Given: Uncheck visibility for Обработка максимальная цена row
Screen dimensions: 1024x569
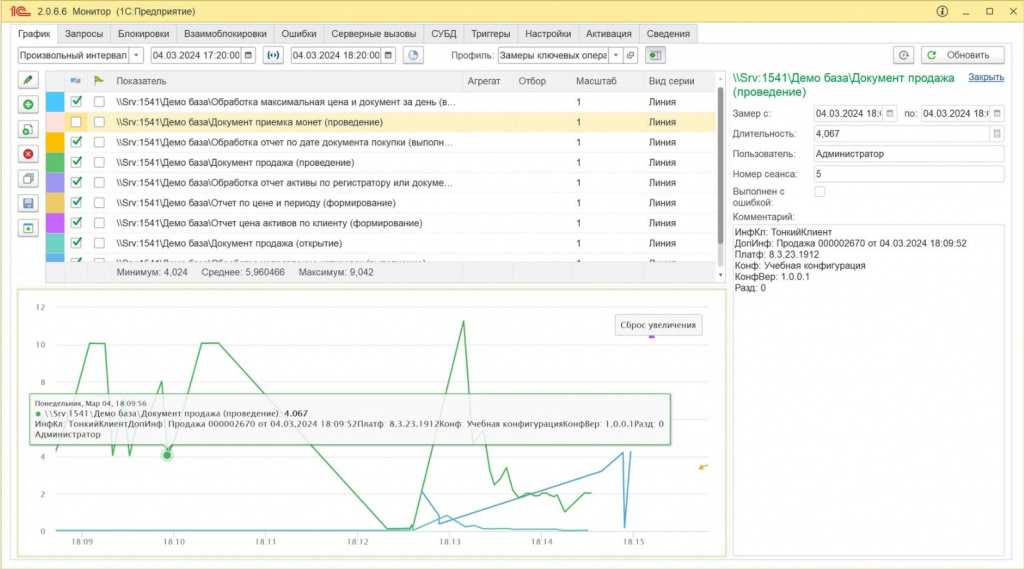Looking at the screenshot, I should pos(76,101).
